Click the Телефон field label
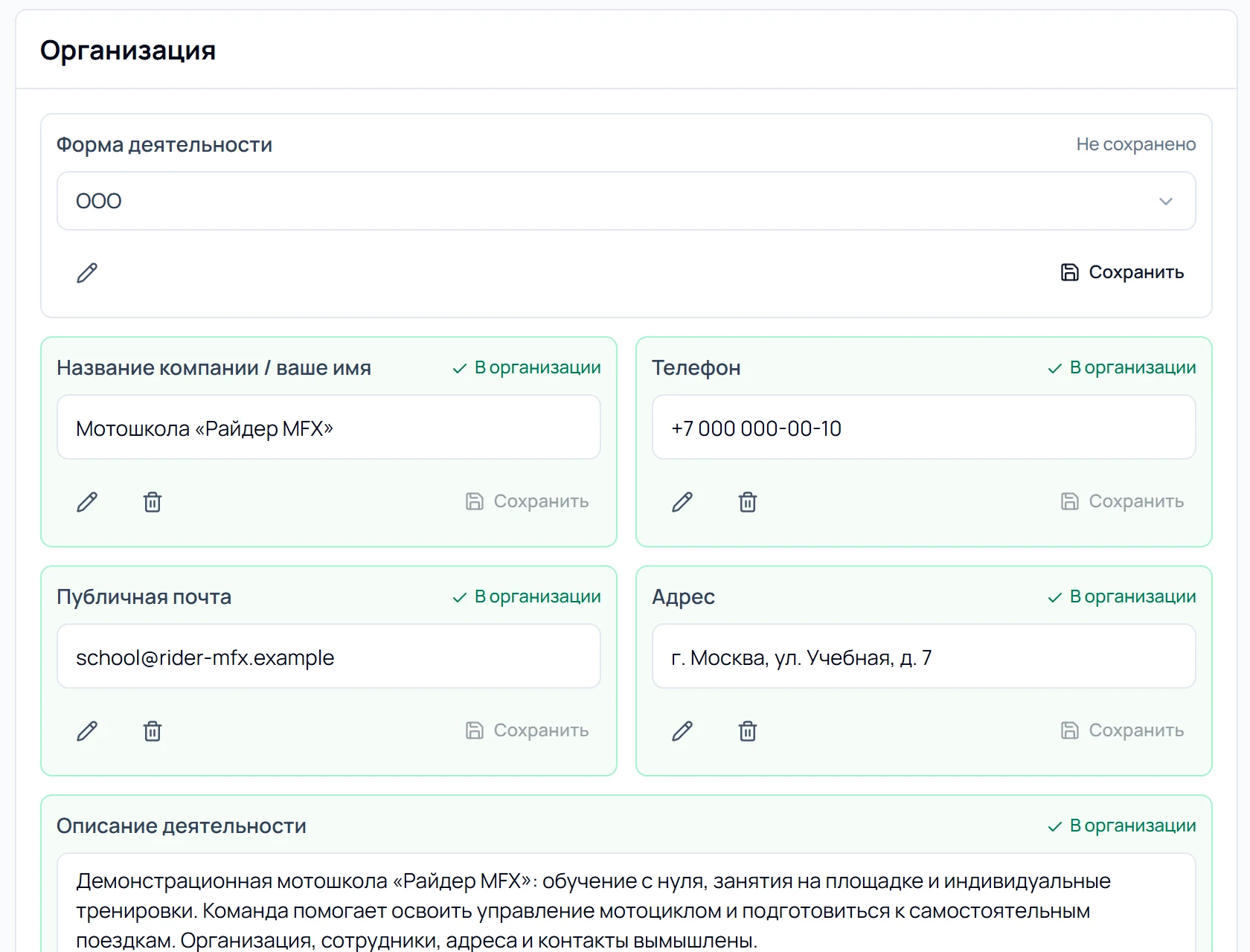The image size is (1250, 952). (x=696, y=367)
